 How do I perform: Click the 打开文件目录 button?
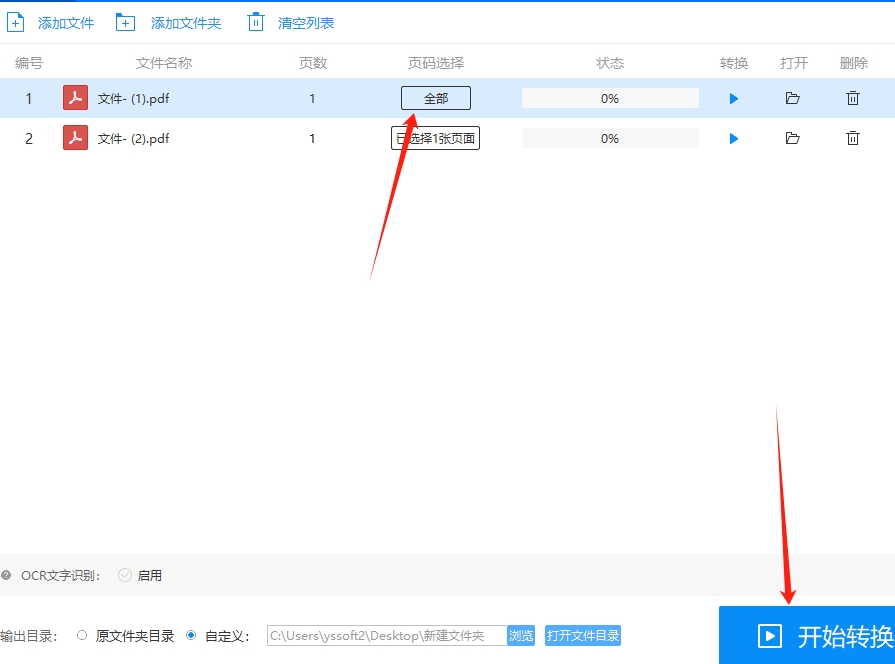pos(583,635)
